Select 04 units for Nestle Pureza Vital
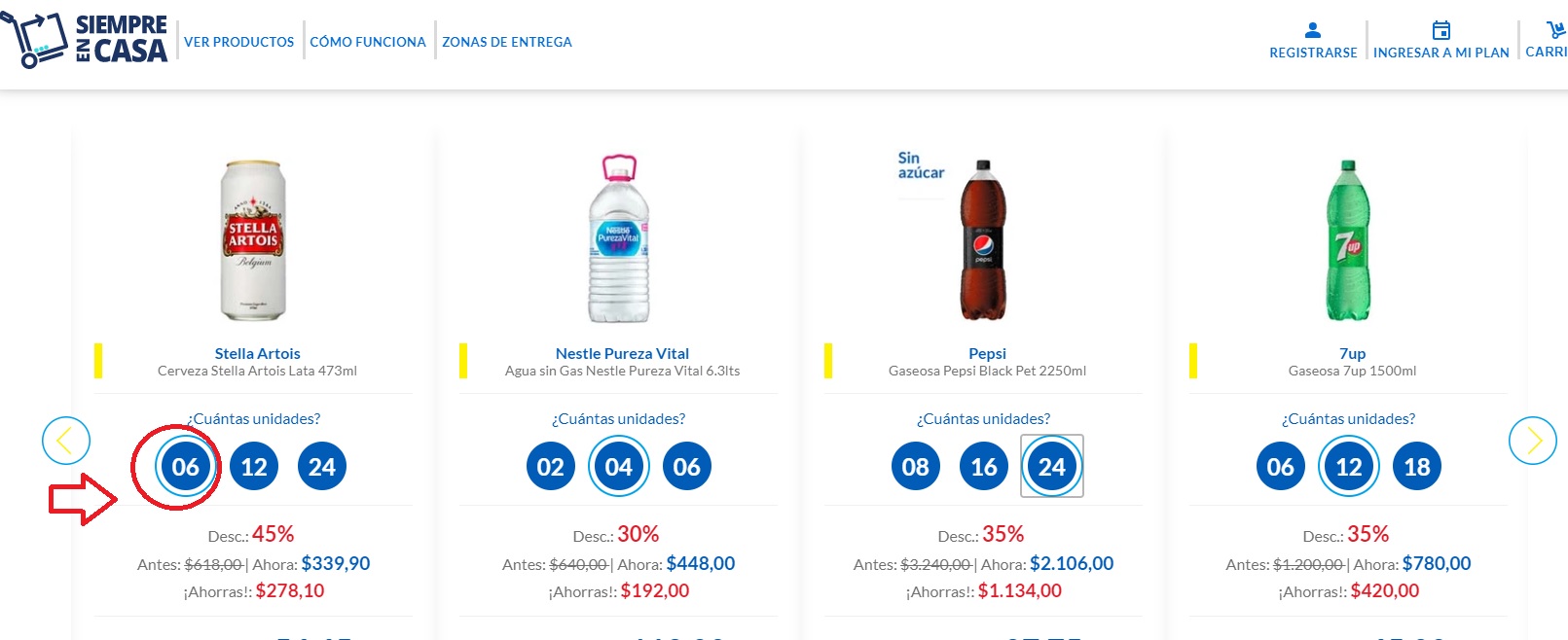The height and width of the screenshot is (640, 1568). 619,467
